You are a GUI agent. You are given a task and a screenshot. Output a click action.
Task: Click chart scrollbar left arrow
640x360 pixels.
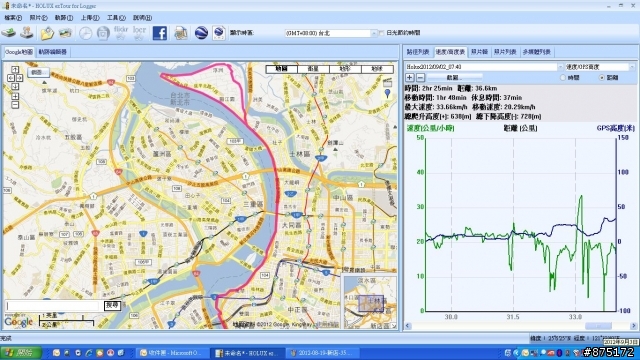click(x=408, y=326)
